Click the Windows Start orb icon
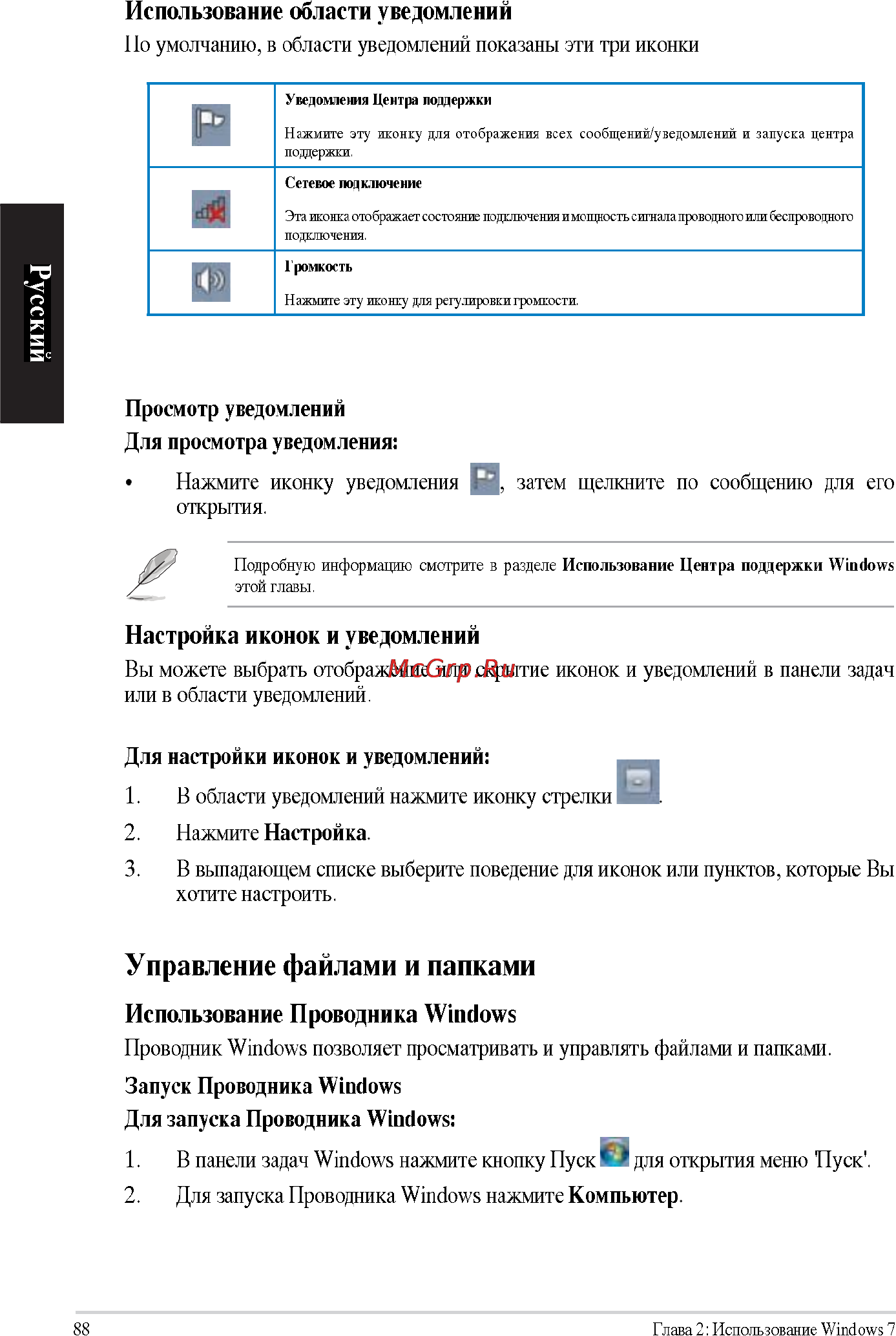The width and height of the screenshot is (896, 1336). 614,1151
